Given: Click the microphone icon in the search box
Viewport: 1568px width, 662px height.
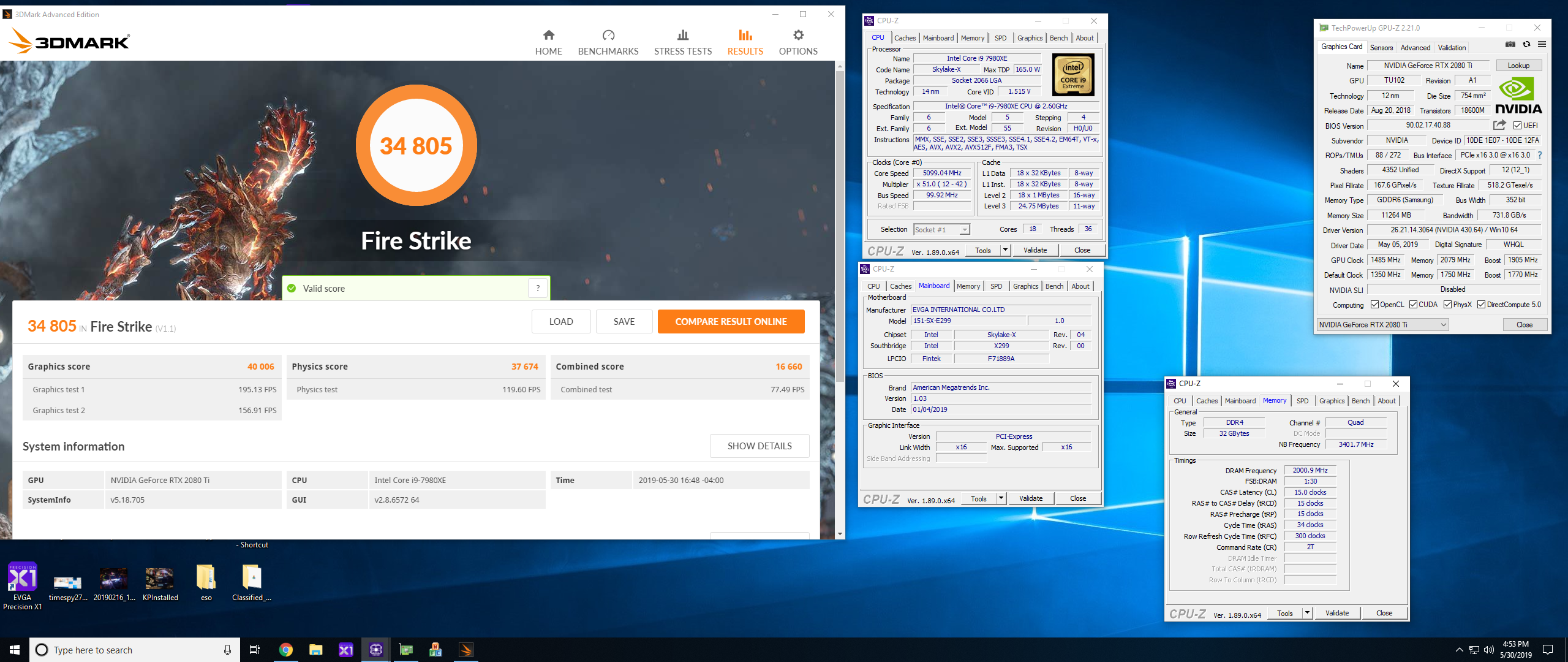Looking at the screenshot, I should 227,650.
